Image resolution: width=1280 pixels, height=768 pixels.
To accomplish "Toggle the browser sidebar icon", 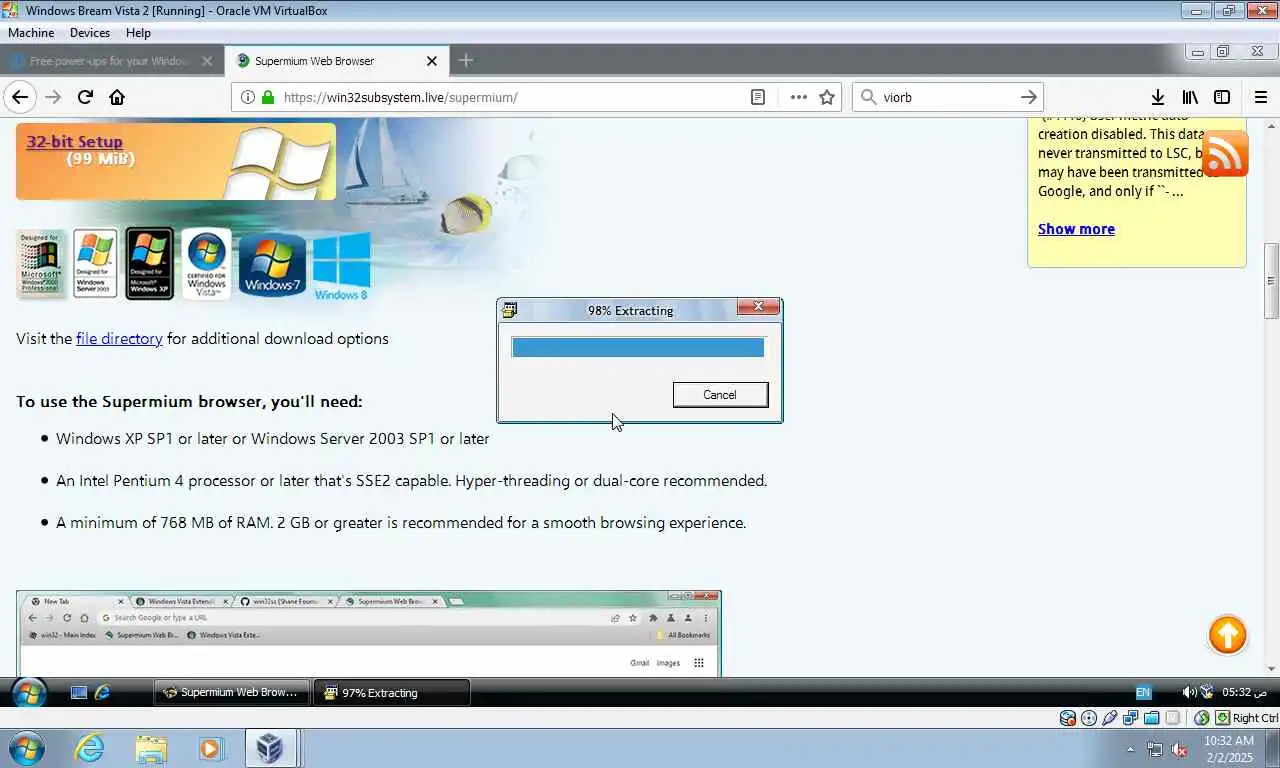I will [x=1222, y=97].
